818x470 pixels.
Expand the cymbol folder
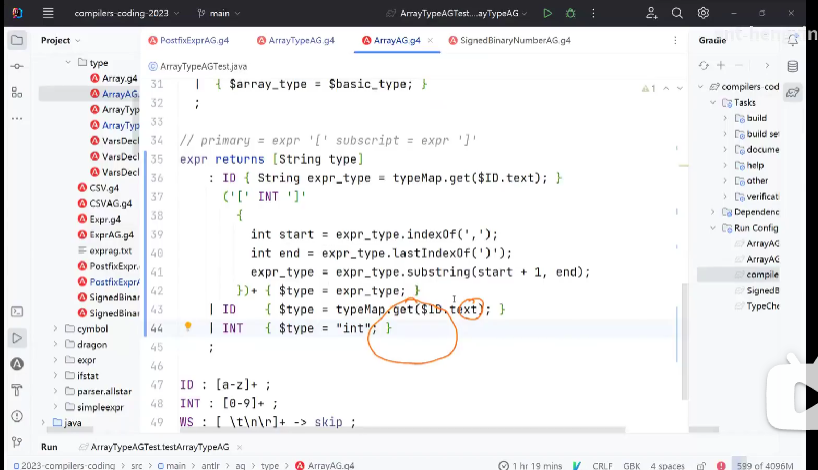(55, 329)
